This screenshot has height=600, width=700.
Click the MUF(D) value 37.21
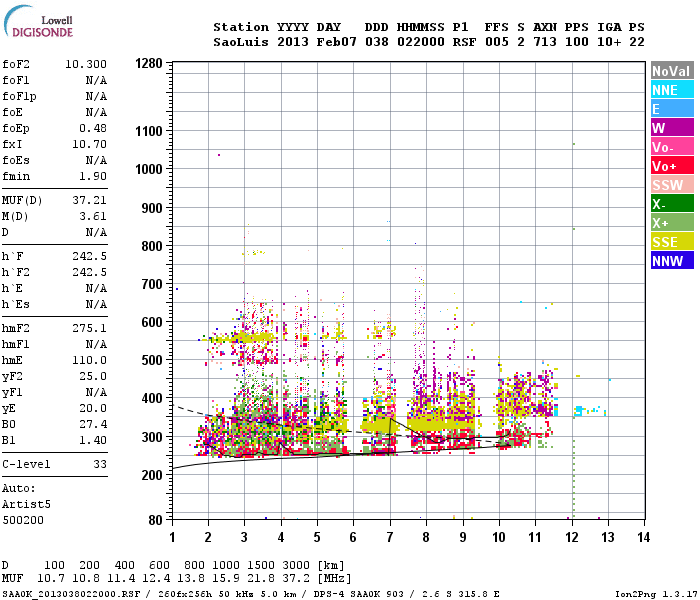coord(89,200)
